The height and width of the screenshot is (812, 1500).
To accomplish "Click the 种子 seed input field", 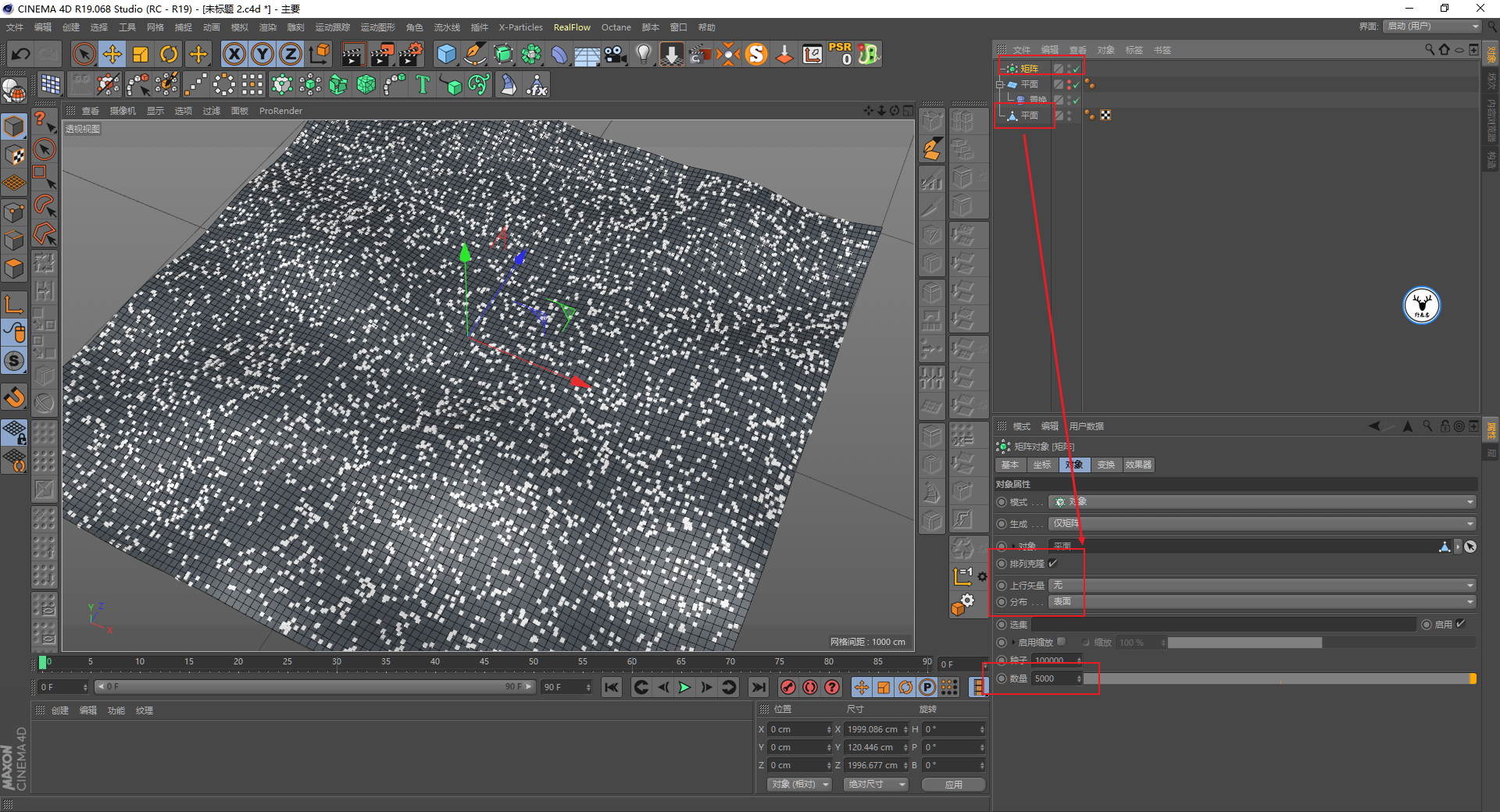I will (1057, 661).
